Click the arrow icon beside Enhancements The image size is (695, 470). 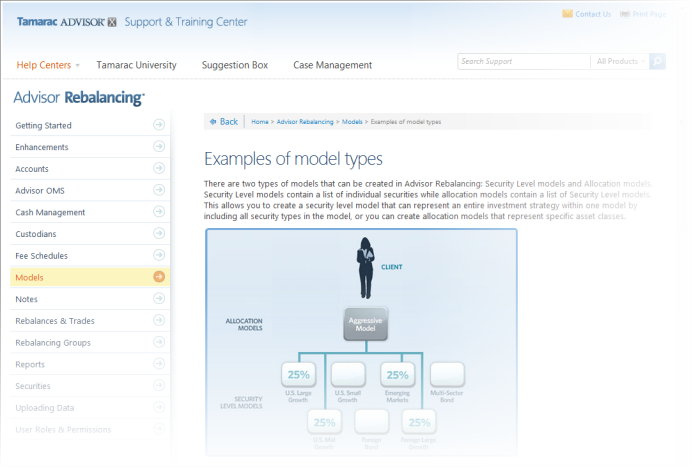point(158,147)
